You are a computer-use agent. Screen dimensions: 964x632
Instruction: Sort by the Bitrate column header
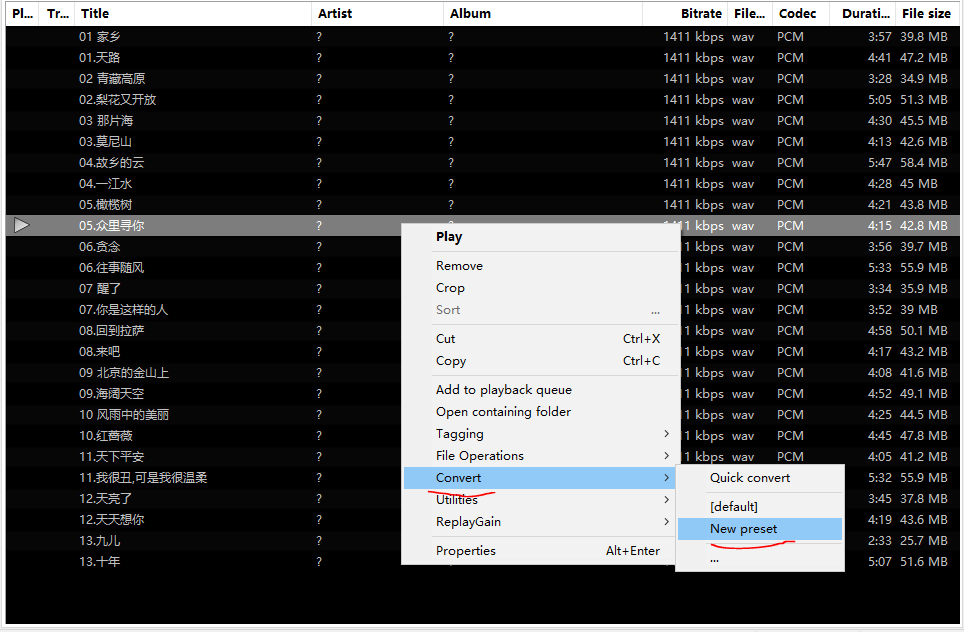701,14
